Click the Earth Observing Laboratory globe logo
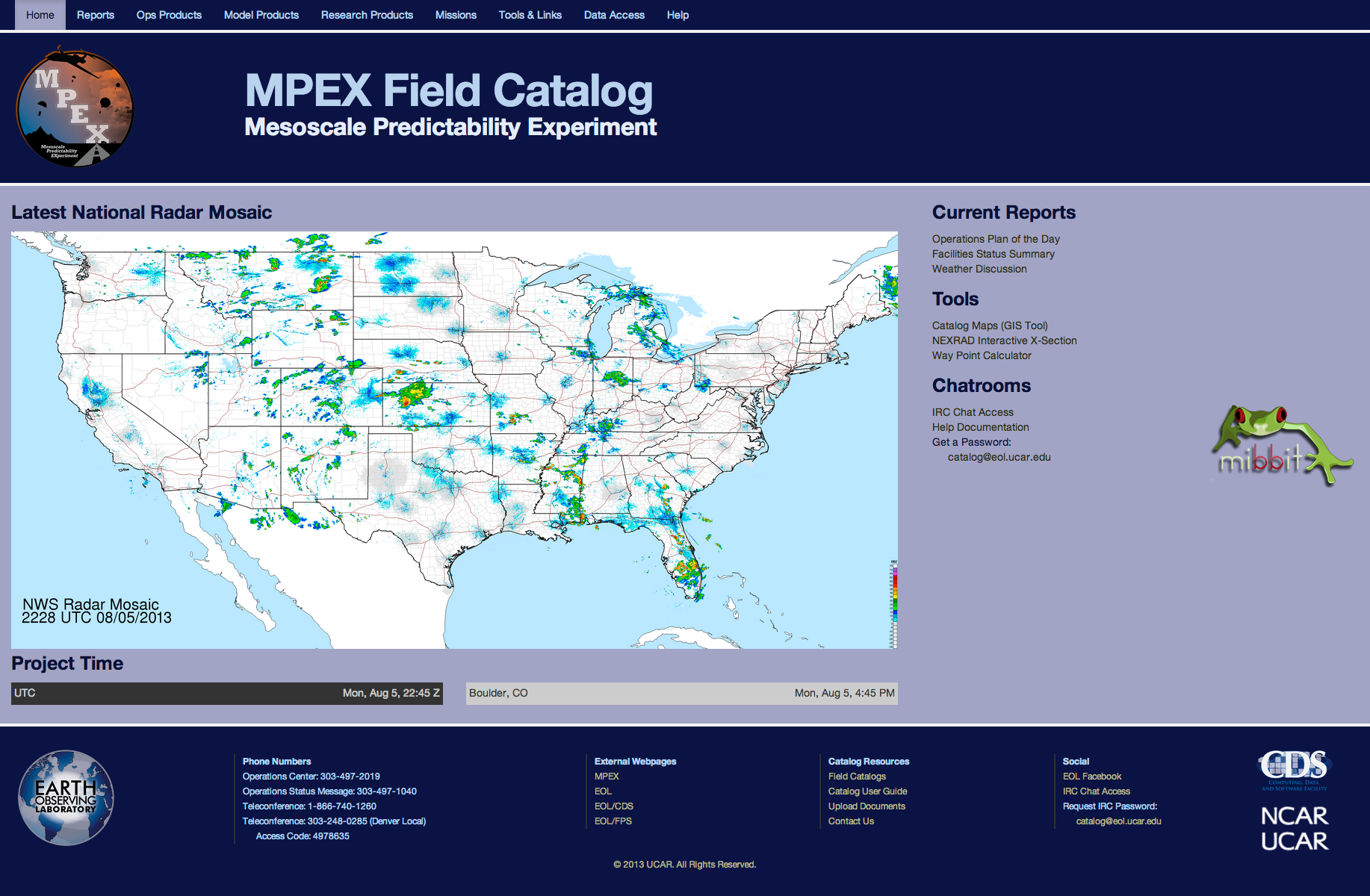Image resolution: width=1370 pixels, height=896 pixels. [x=66, y=797]
